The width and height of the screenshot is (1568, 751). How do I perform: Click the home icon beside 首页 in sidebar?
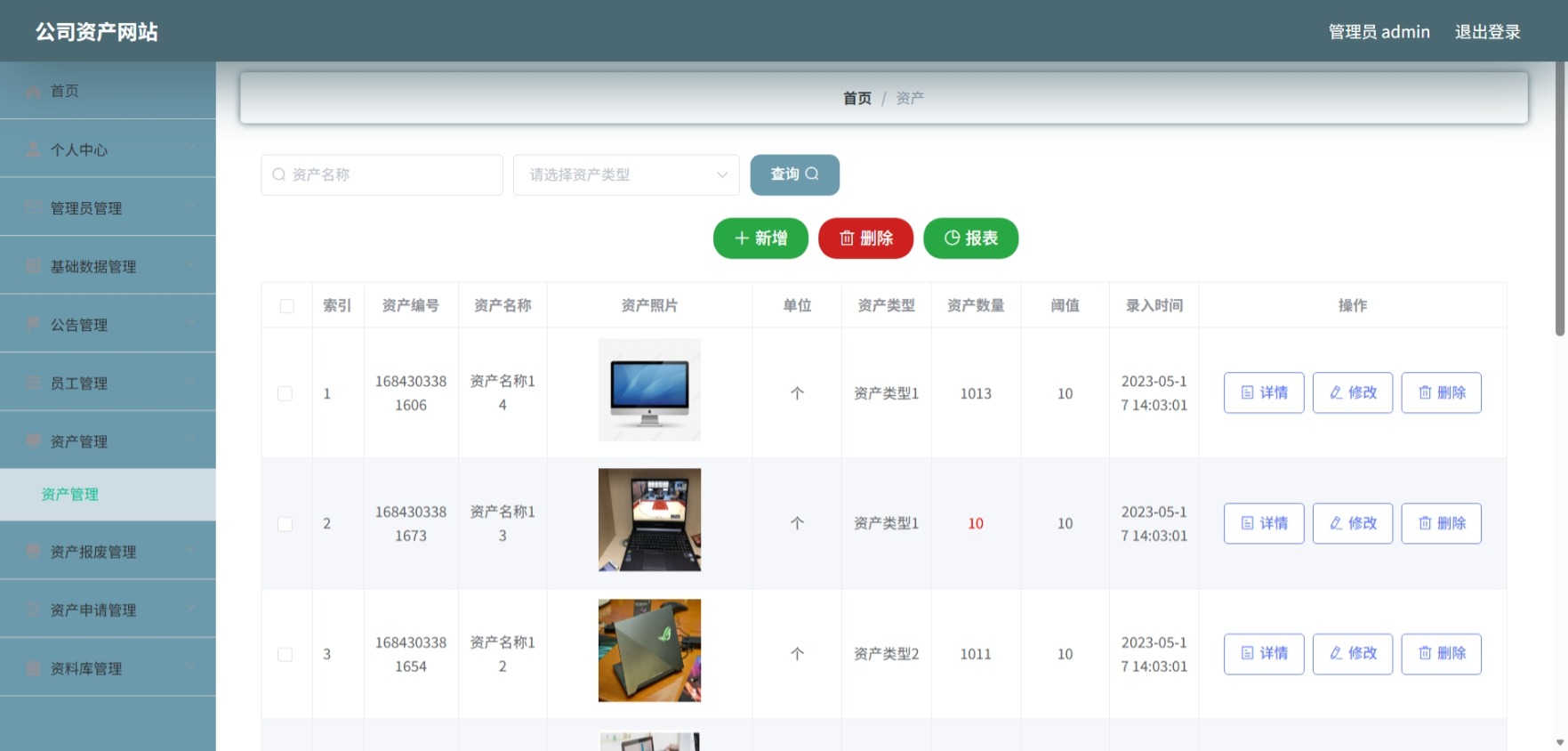tap(33, 92)
